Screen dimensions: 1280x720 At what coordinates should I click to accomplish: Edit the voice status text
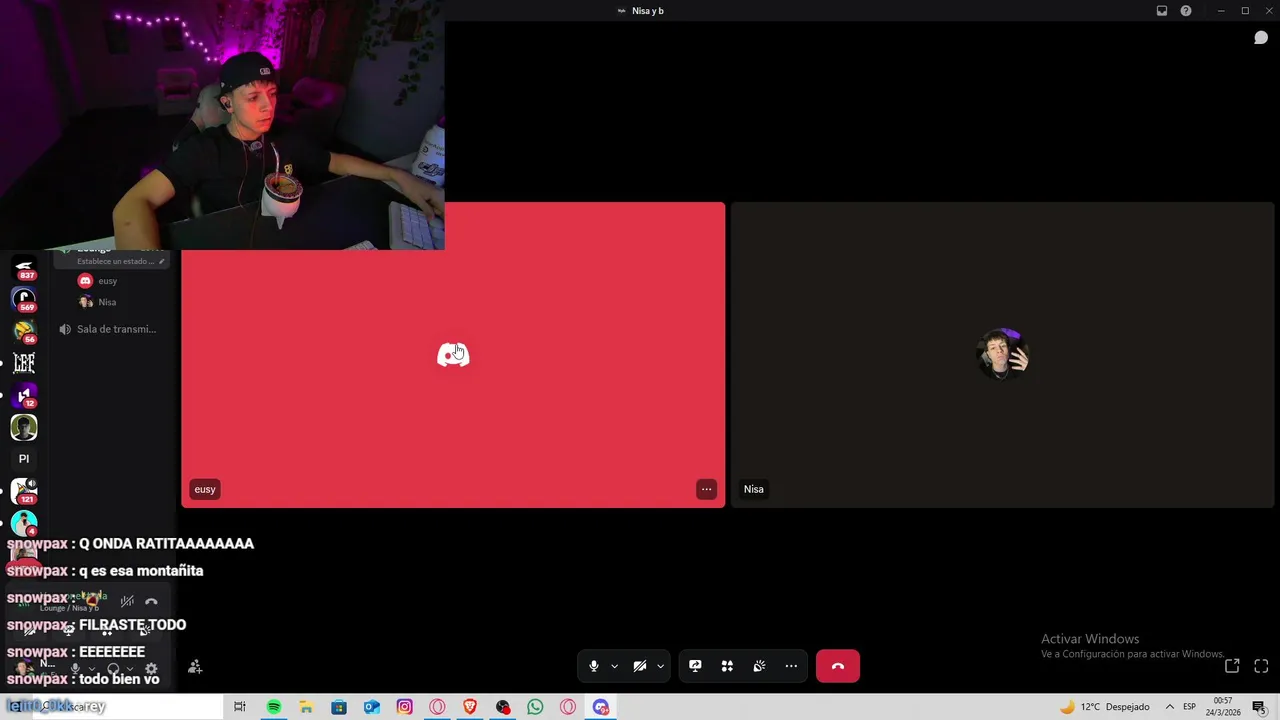coord(120,261)
